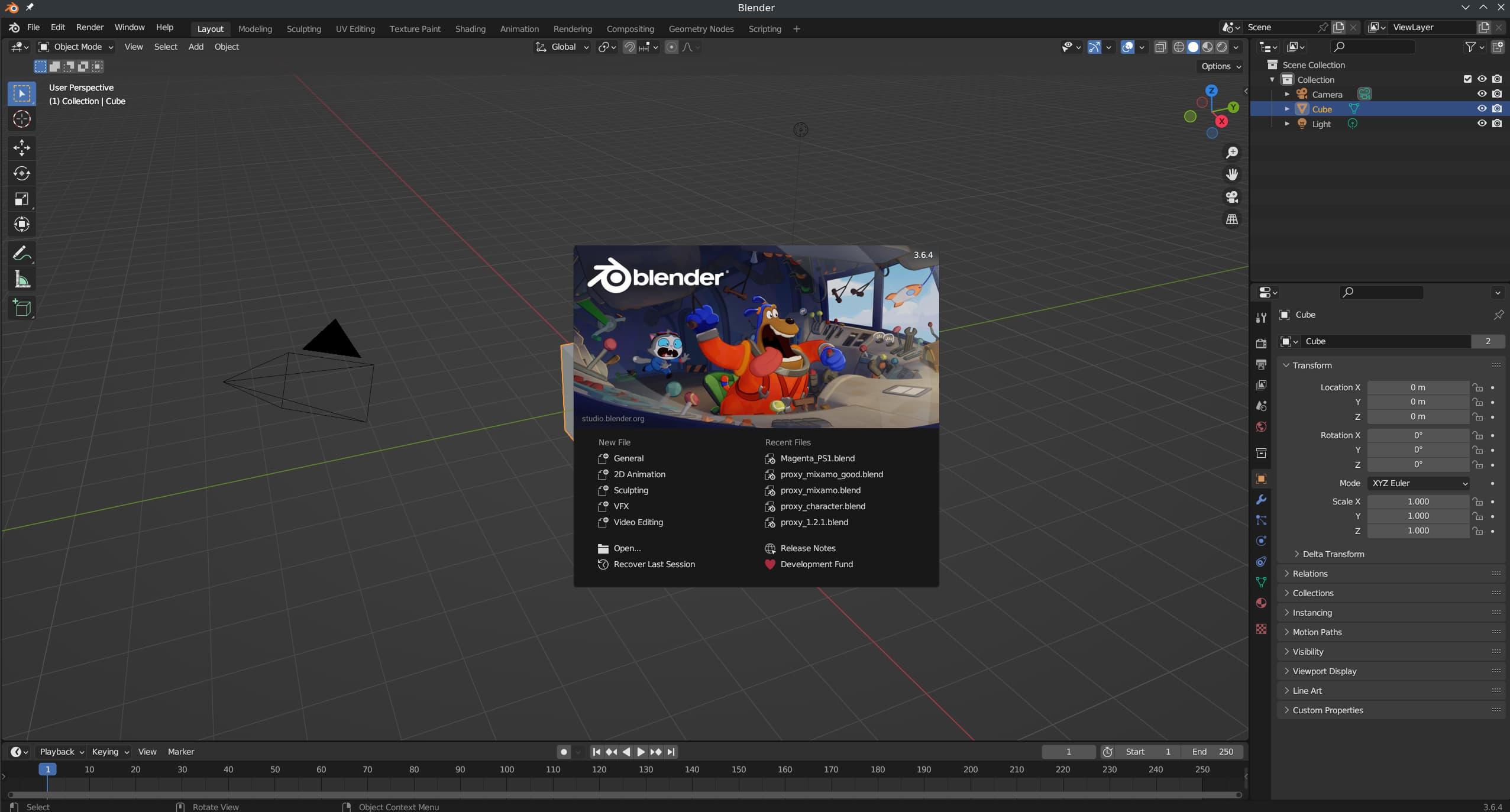Open the Release Notes link

[x=807, y=548]
